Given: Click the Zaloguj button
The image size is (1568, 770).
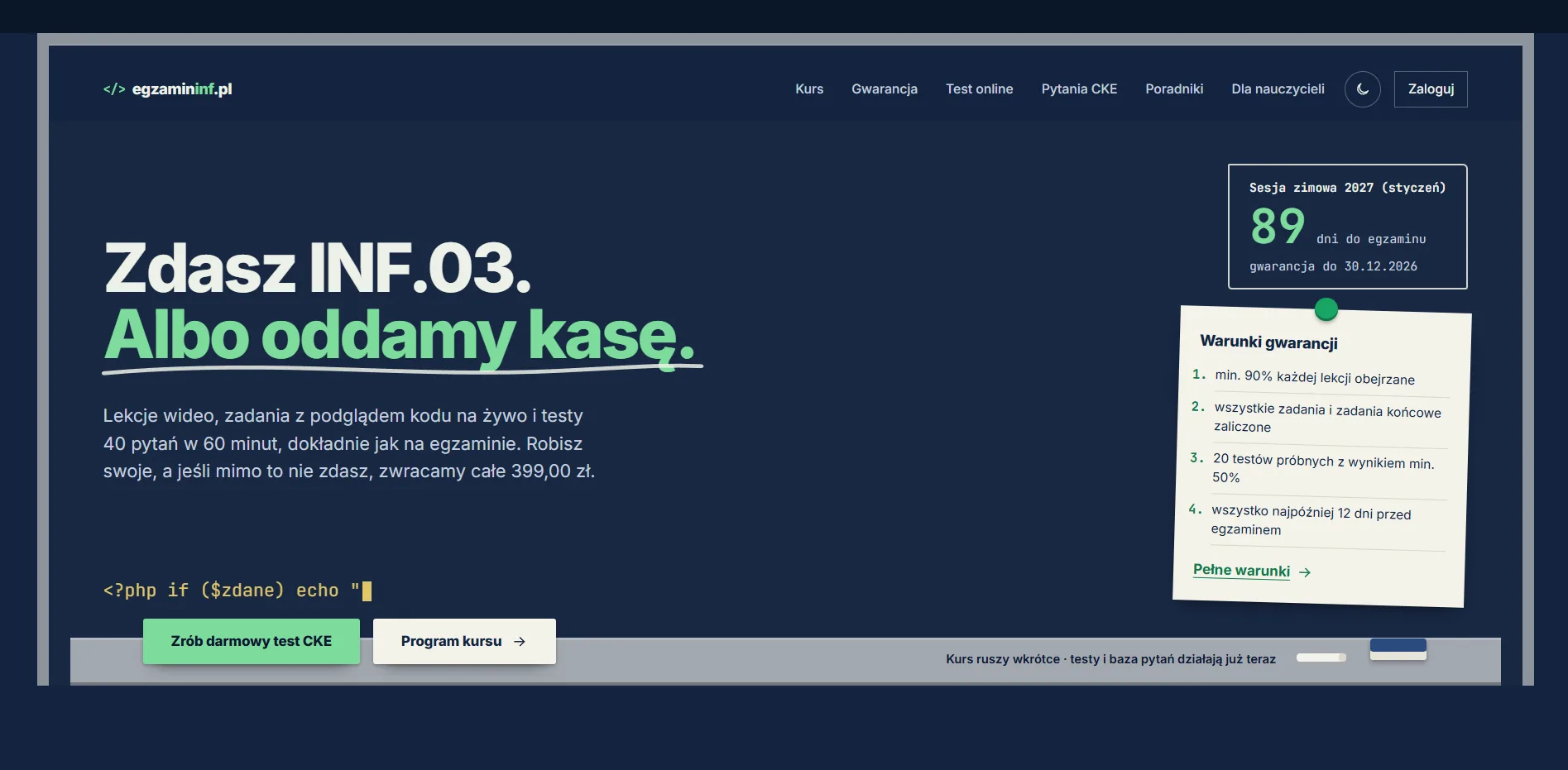Looking at the screenshot, I should pos(1431,89).
